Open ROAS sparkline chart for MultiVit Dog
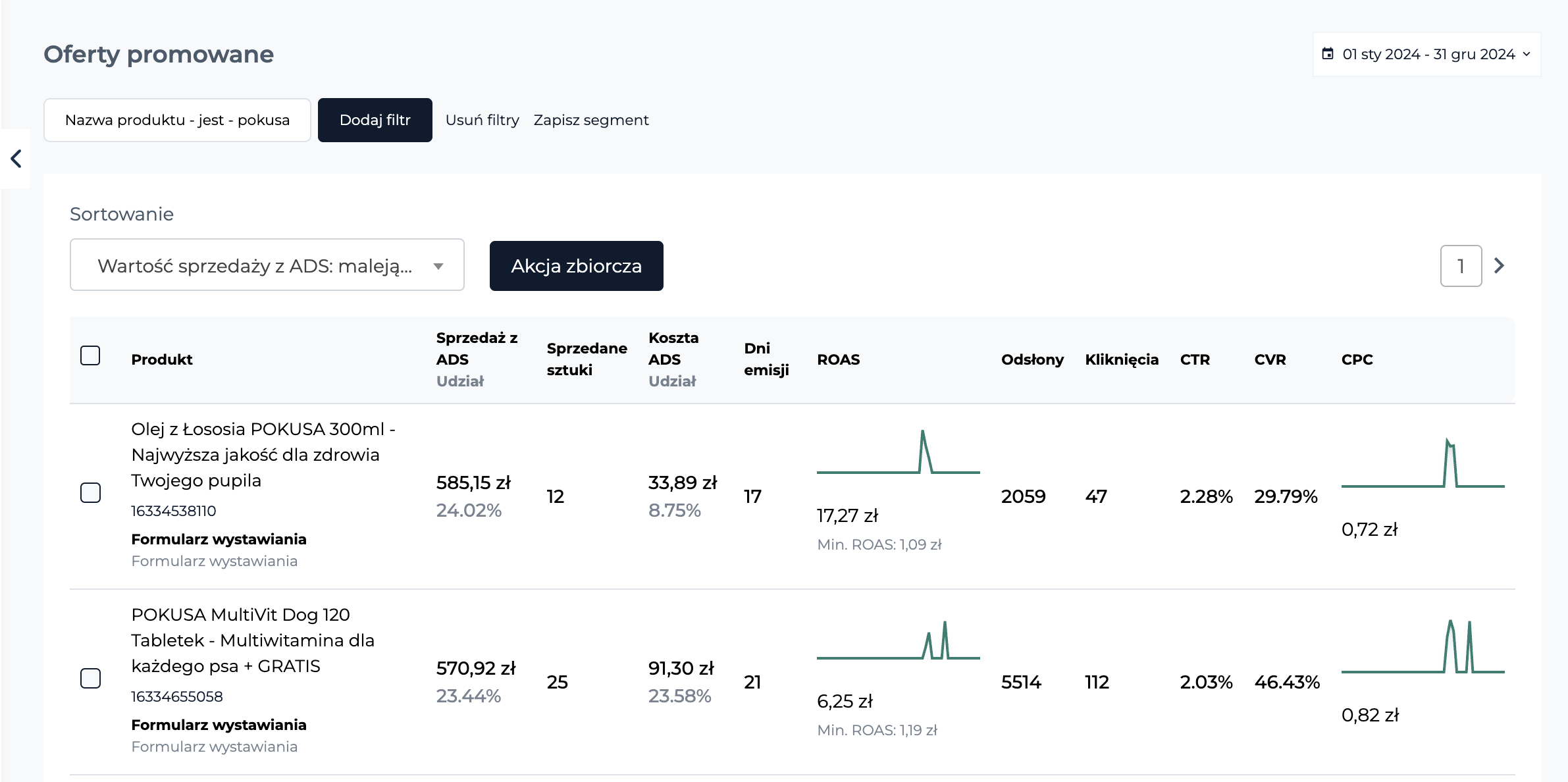 [x=898, y=640]
